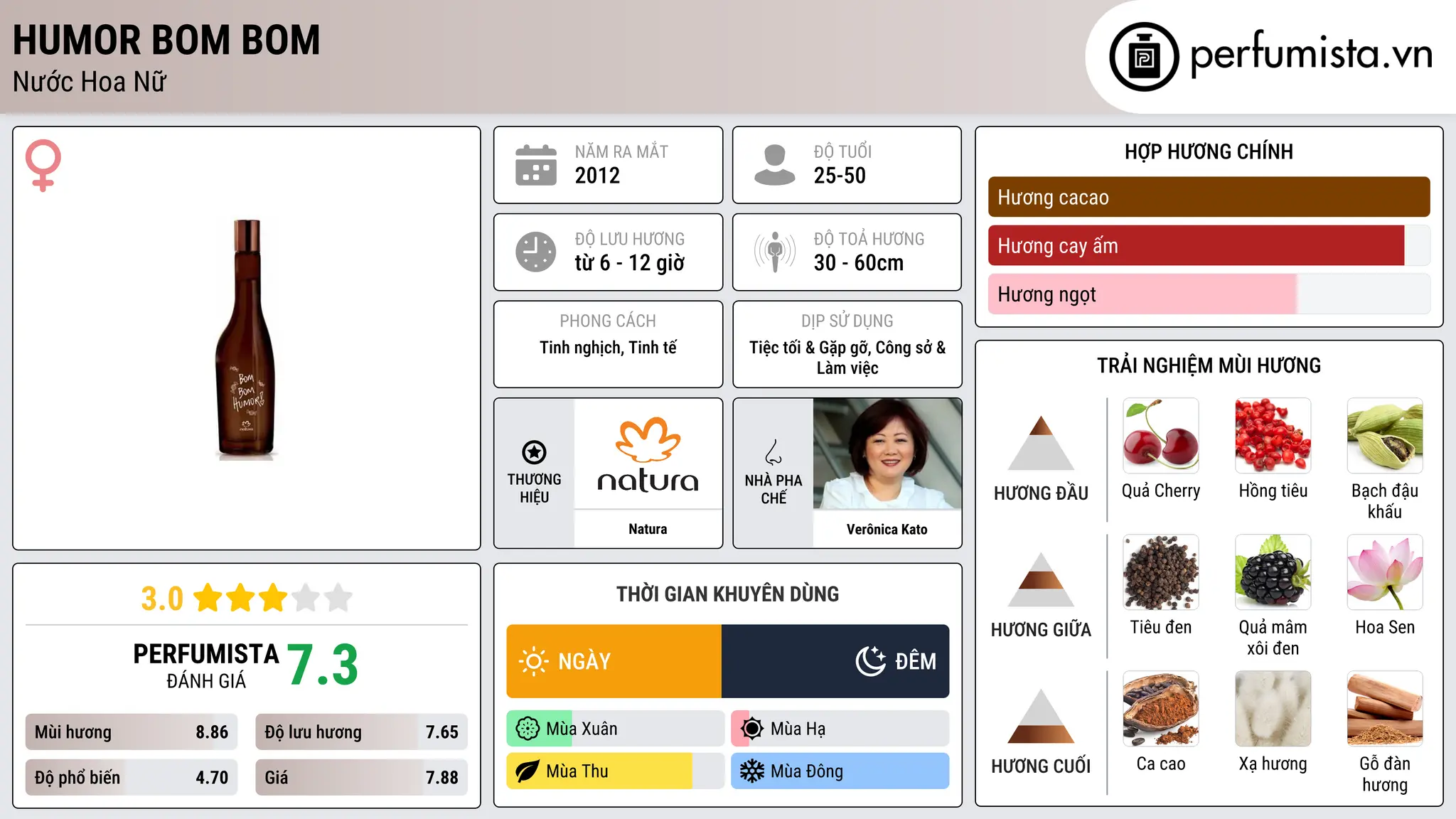Image resolution: width=1456 pixels, height=819 pixels.
Task: Click the Độ lưu hương score bar
Action: [361, 732]
